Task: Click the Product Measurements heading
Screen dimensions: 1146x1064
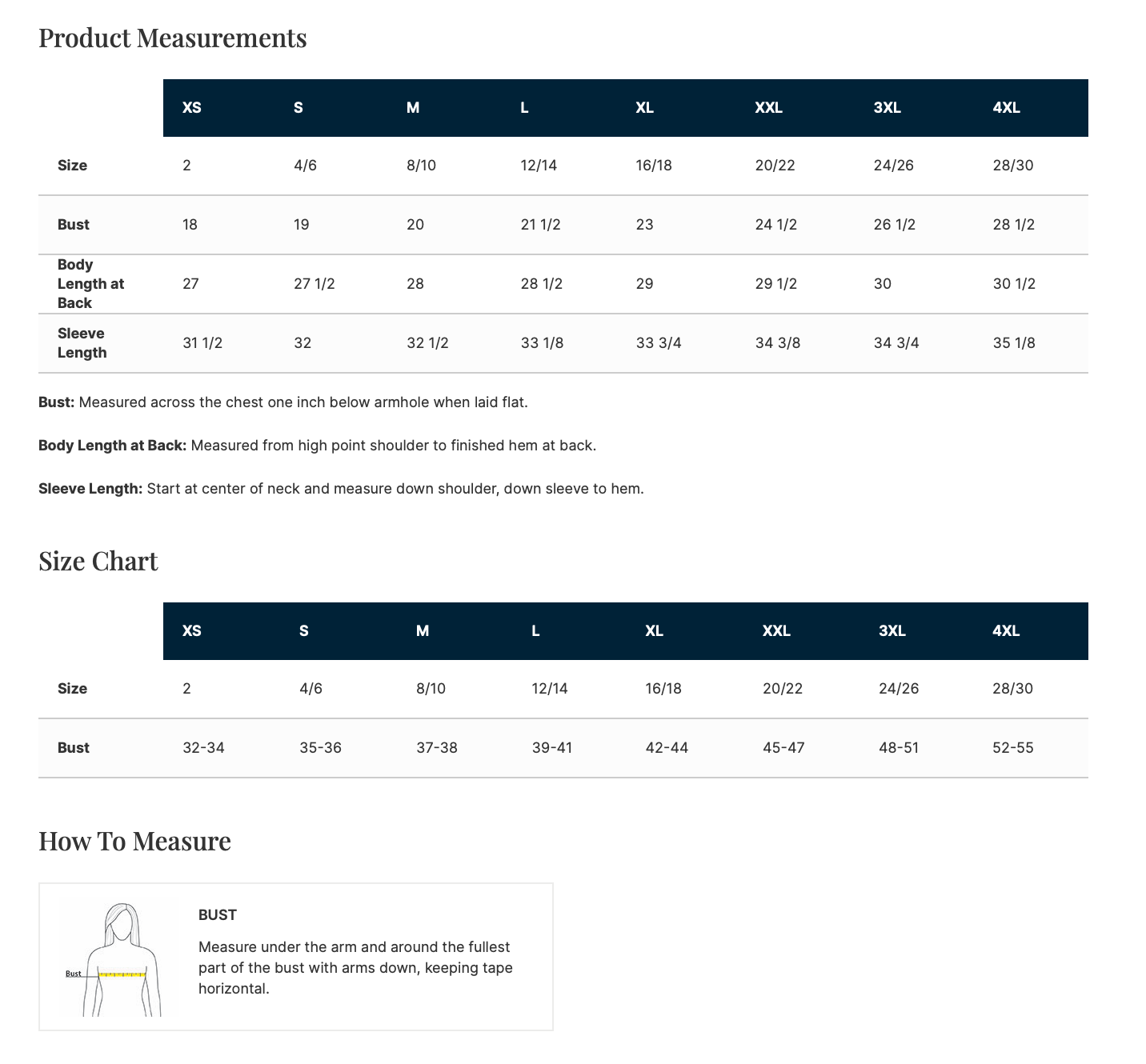Action: coord(172,38)
